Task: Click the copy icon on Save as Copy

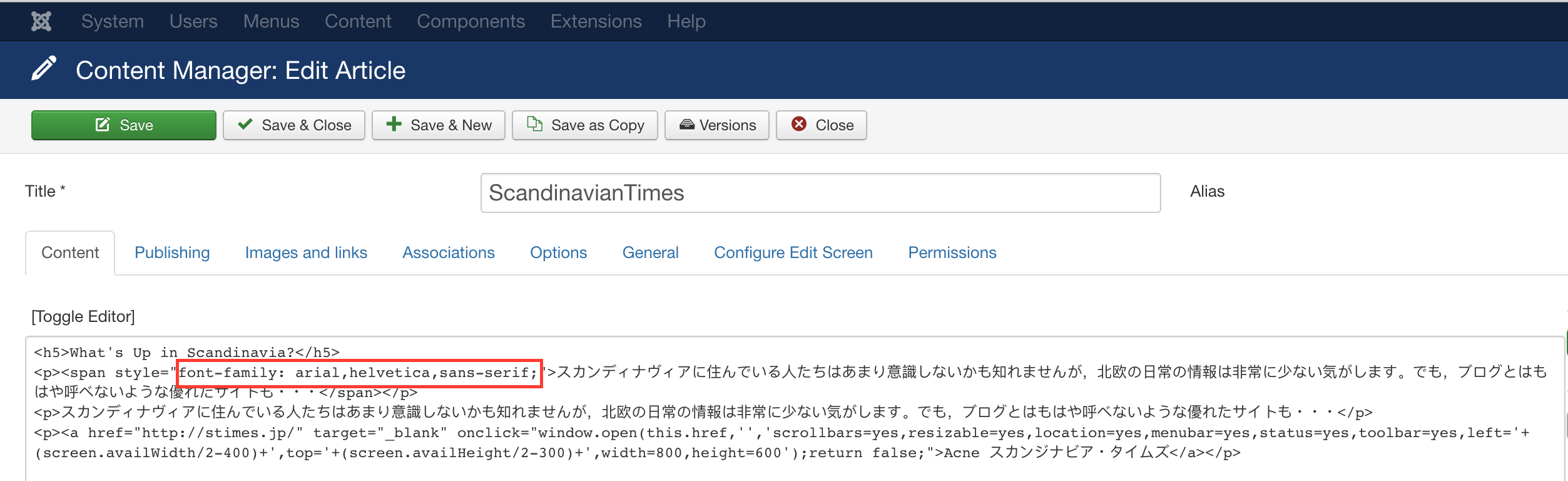Action: tap(534, 124)
